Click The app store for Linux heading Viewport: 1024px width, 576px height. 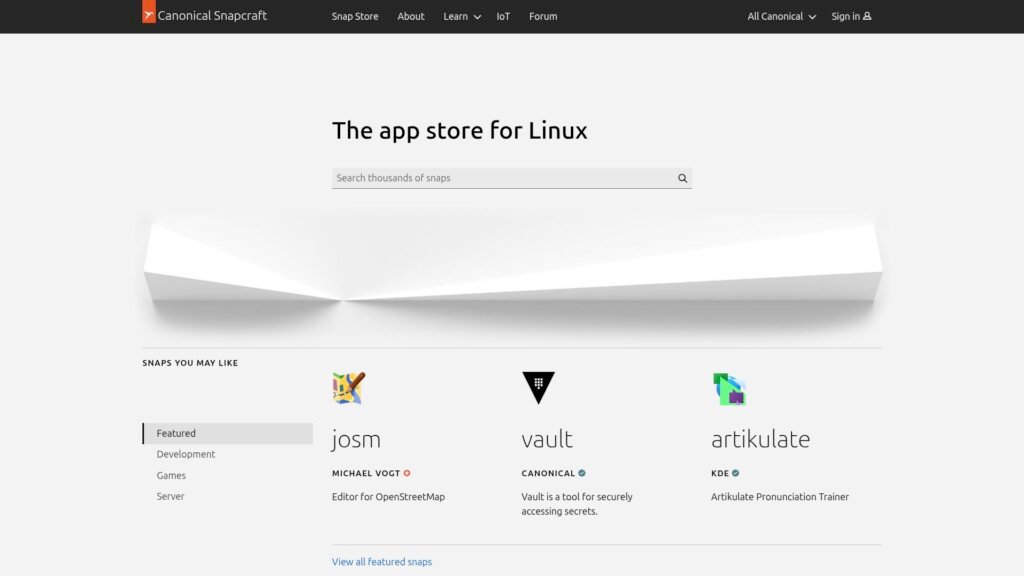pyautogui.click(x=460, y=131)
